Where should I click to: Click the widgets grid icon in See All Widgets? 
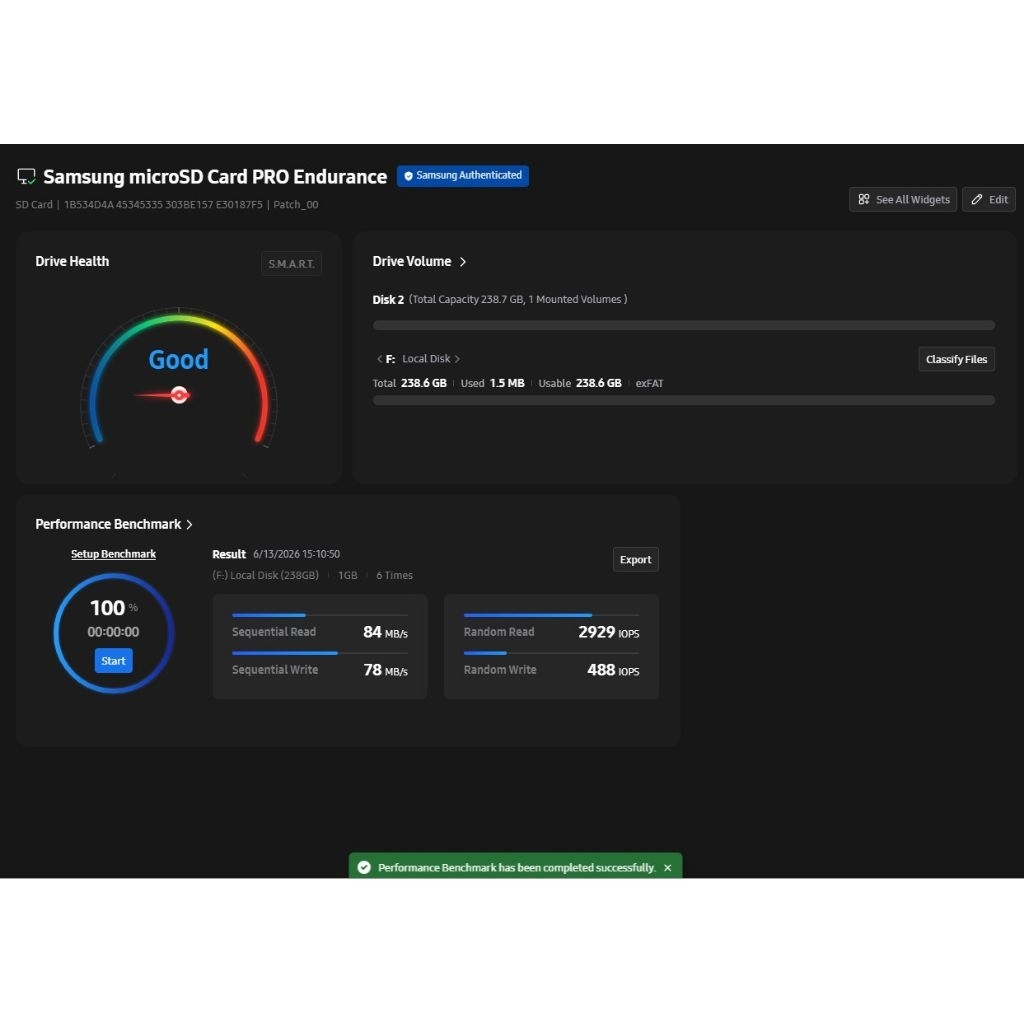coord(863,199)
